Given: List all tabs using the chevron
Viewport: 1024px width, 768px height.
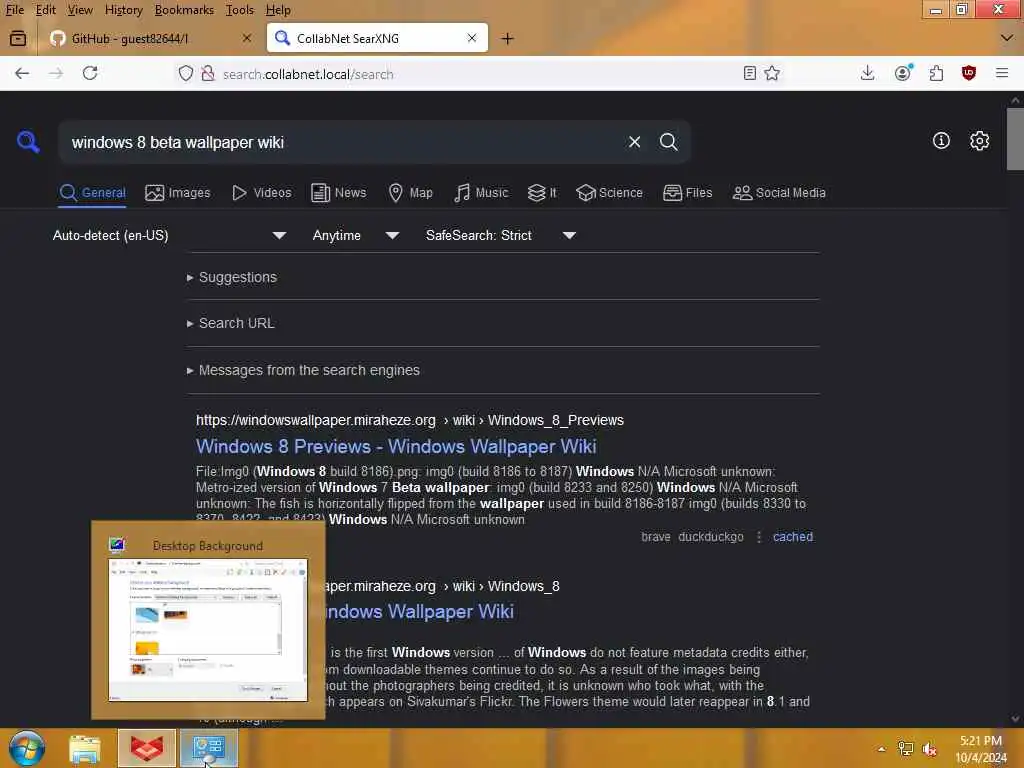Looking at the screenshot, I should tap(1006, 39).
